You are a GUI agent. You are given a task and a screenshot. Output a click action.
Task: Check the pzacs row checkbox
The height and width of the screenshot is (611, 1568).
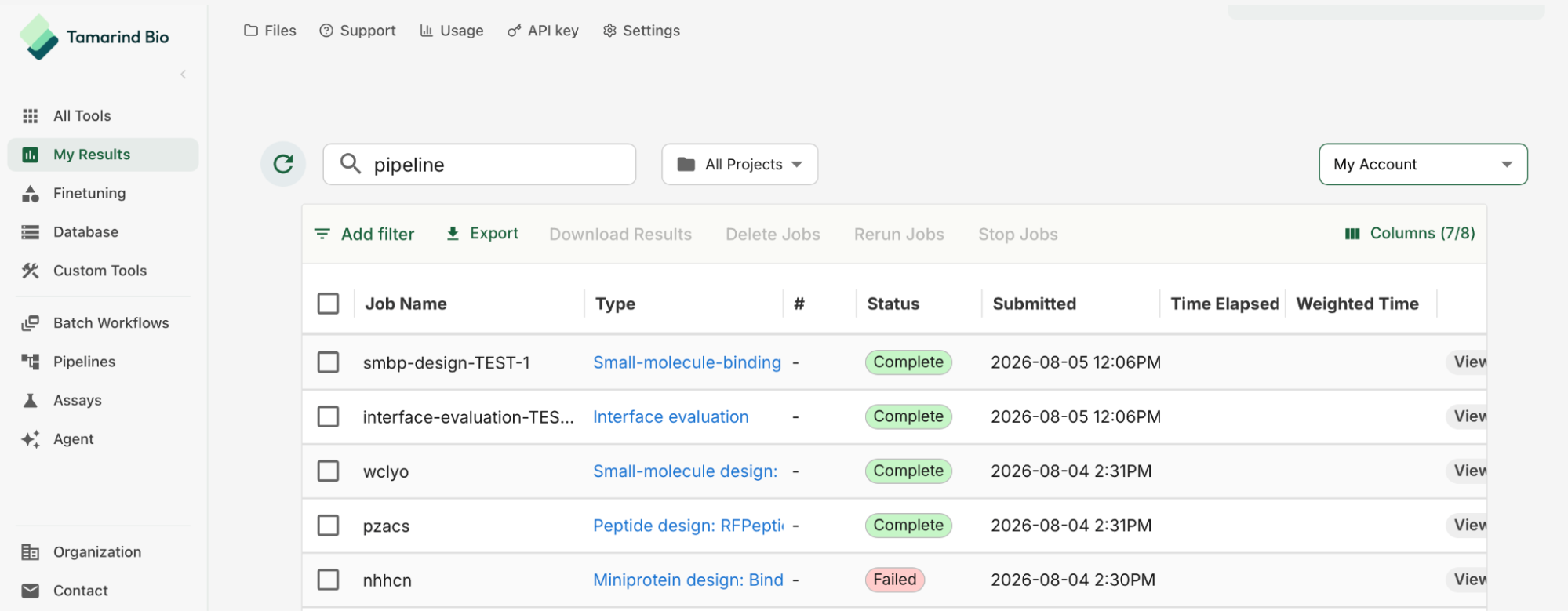tap(328, 526)
